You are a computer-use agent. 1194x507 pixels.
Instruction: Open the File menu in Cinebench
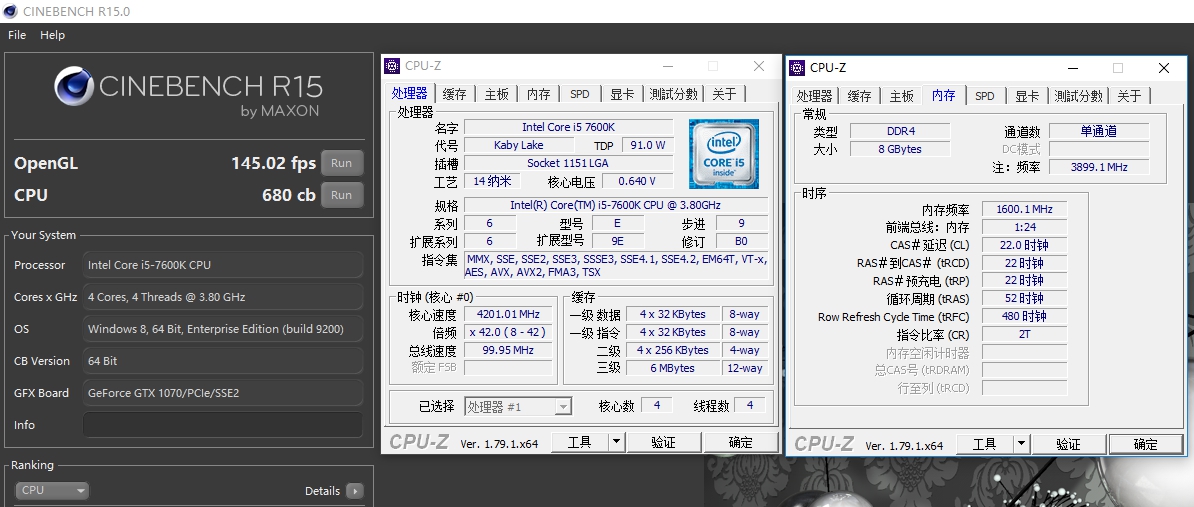pyautogui.click(x=17, y=35)
